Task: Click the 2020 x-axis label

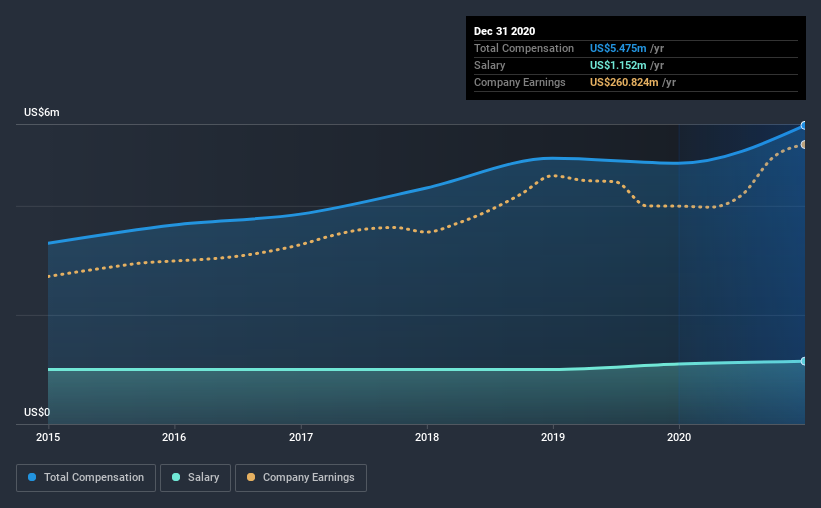Action: tap(679, 437)
